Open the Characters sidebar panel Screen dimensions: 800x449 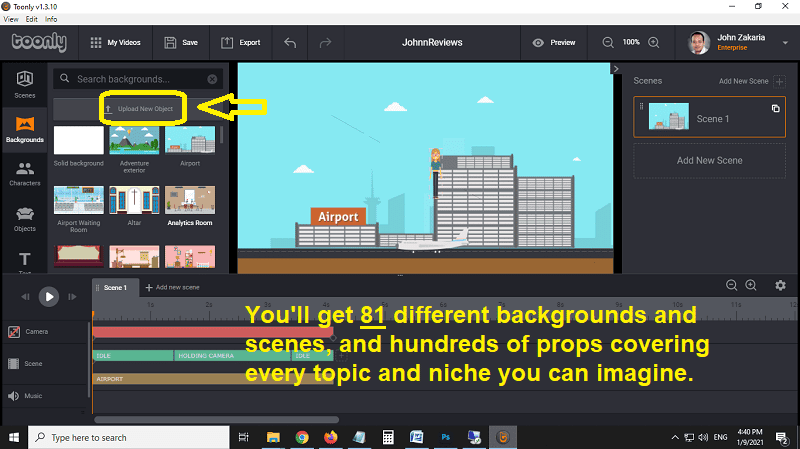[x=24, y=174]
